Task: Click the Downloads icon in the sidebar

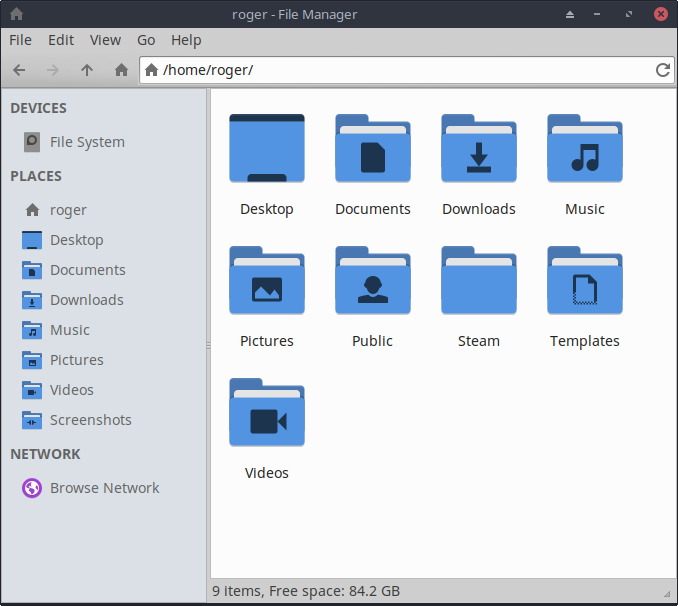Action: pyautogui.click(x=32, y=300)
